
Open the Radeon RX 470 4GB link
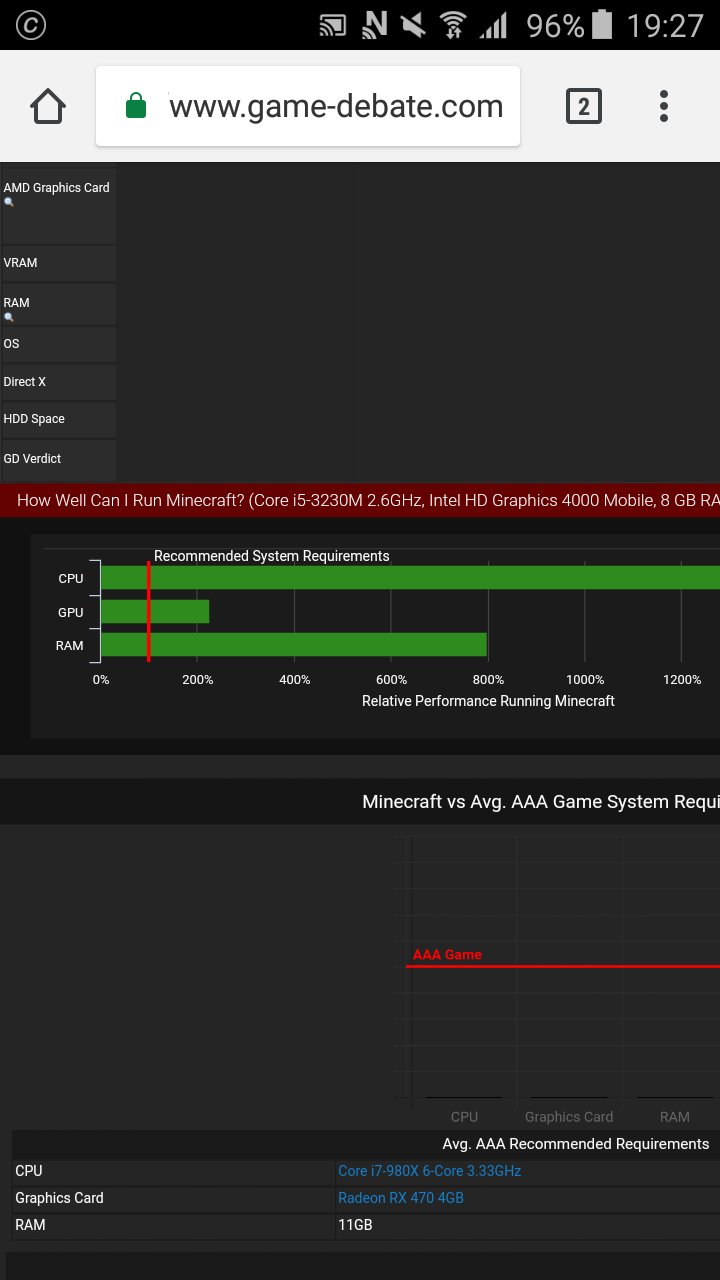pos(401,1198)
